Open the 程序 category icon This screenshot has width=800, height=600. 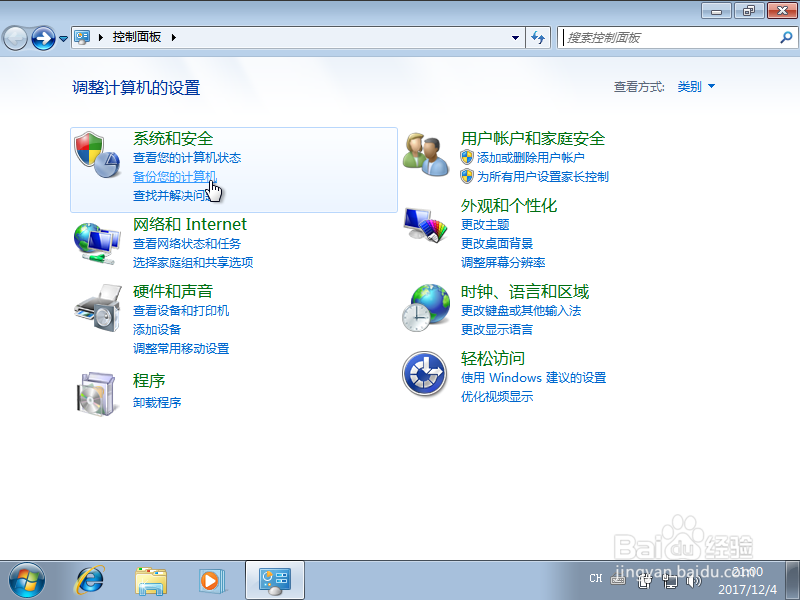[98, 392]
